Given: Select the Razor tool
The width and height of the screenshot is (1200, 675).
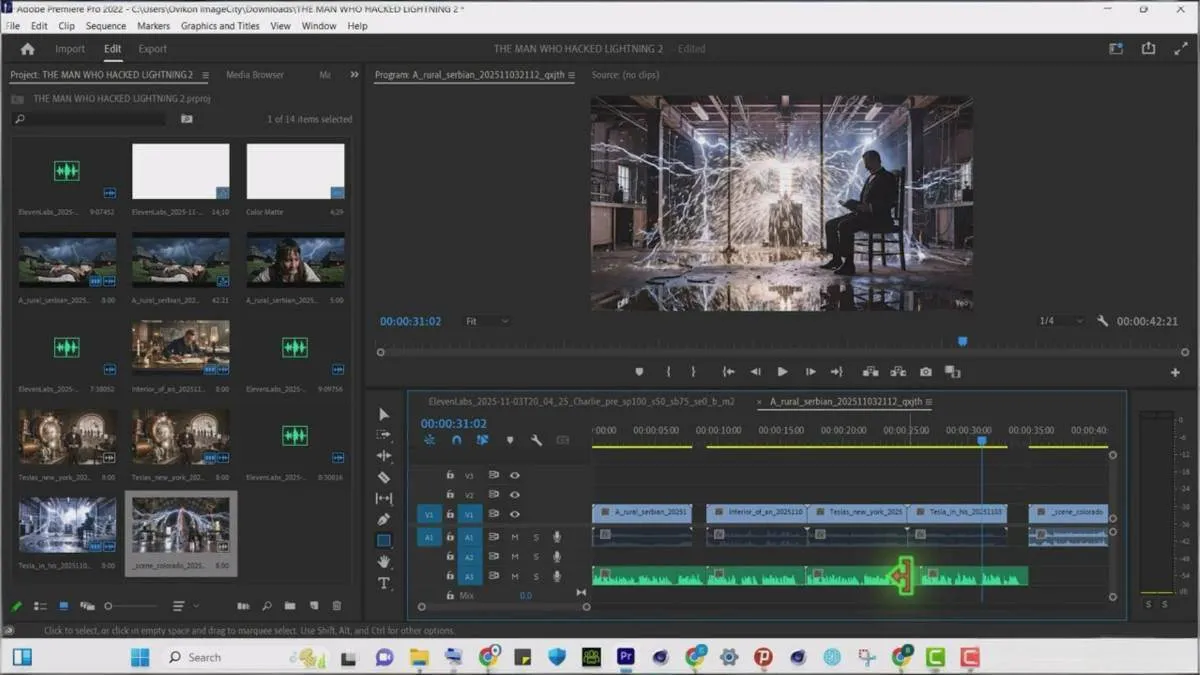Looking at the screenshot, I should [x=384, y=477].
